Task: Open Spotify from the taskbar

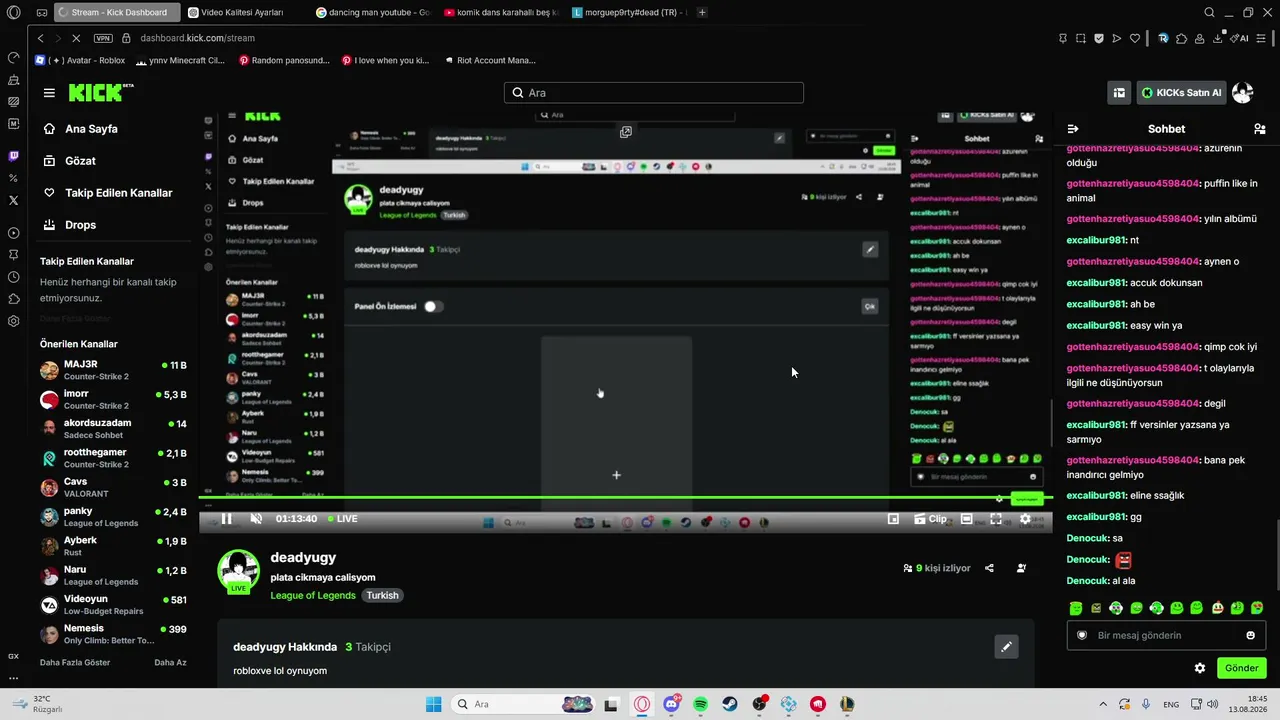Action: click(x=701, y=704)
